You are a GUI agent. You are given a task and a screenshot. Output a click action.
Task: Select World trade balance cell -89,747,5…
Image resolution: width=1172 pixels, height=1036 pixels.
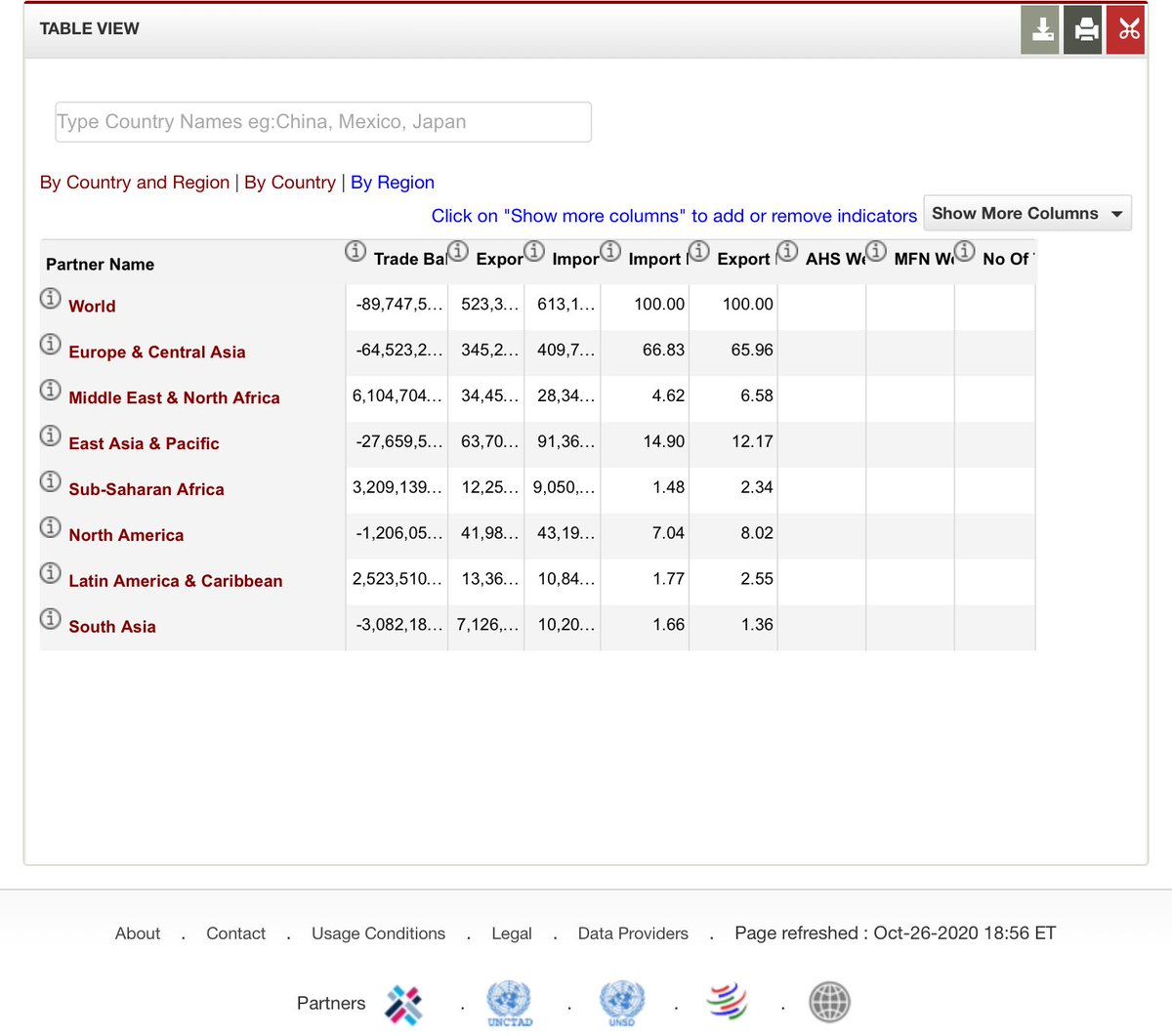397,305
